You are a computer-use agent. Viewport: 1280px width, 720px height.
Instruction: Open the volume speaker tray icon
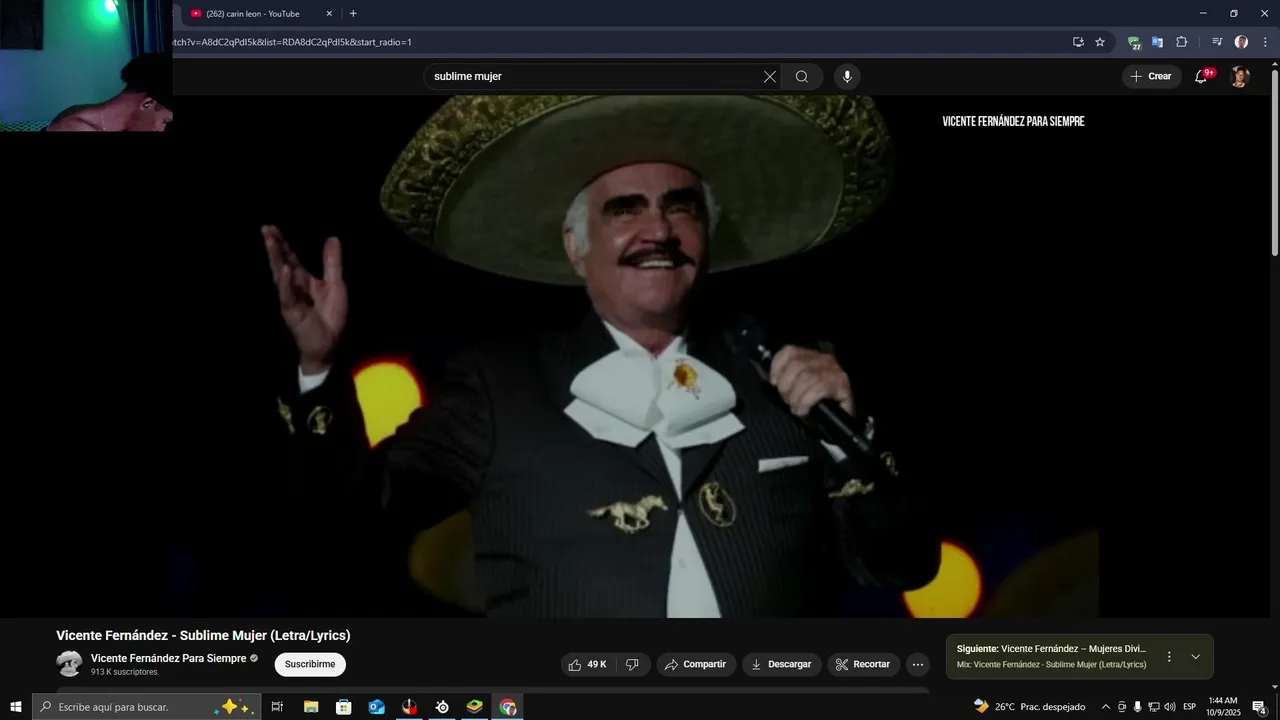[x=1170, y=707]
